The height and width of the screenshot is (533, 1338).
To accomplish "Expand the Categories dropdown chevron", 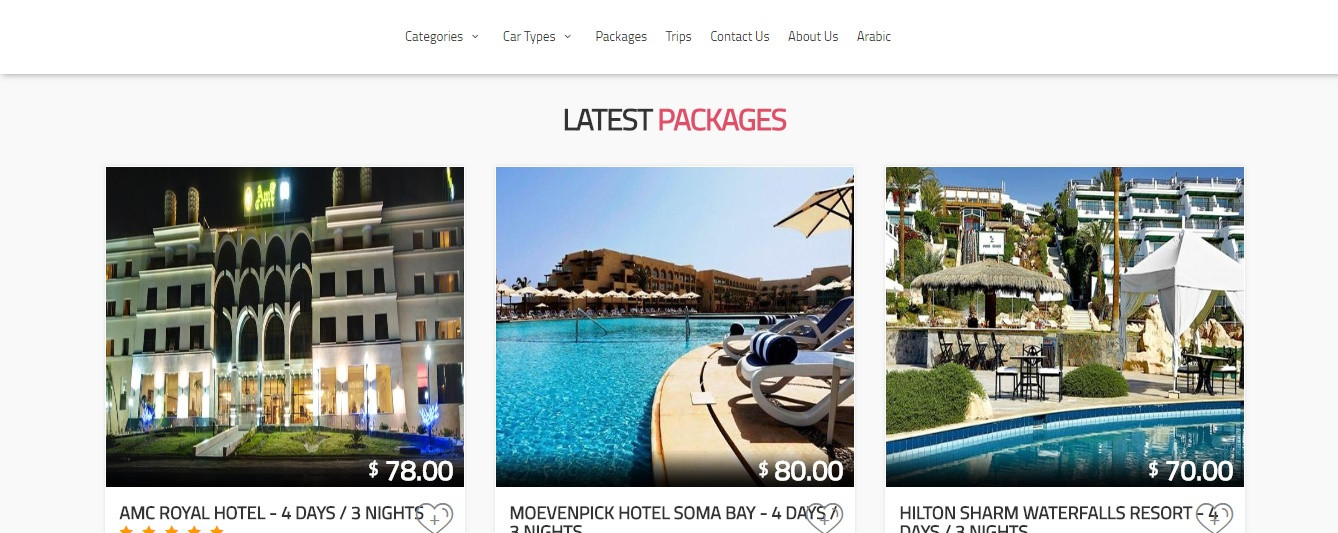I will [x=475, y=37].
